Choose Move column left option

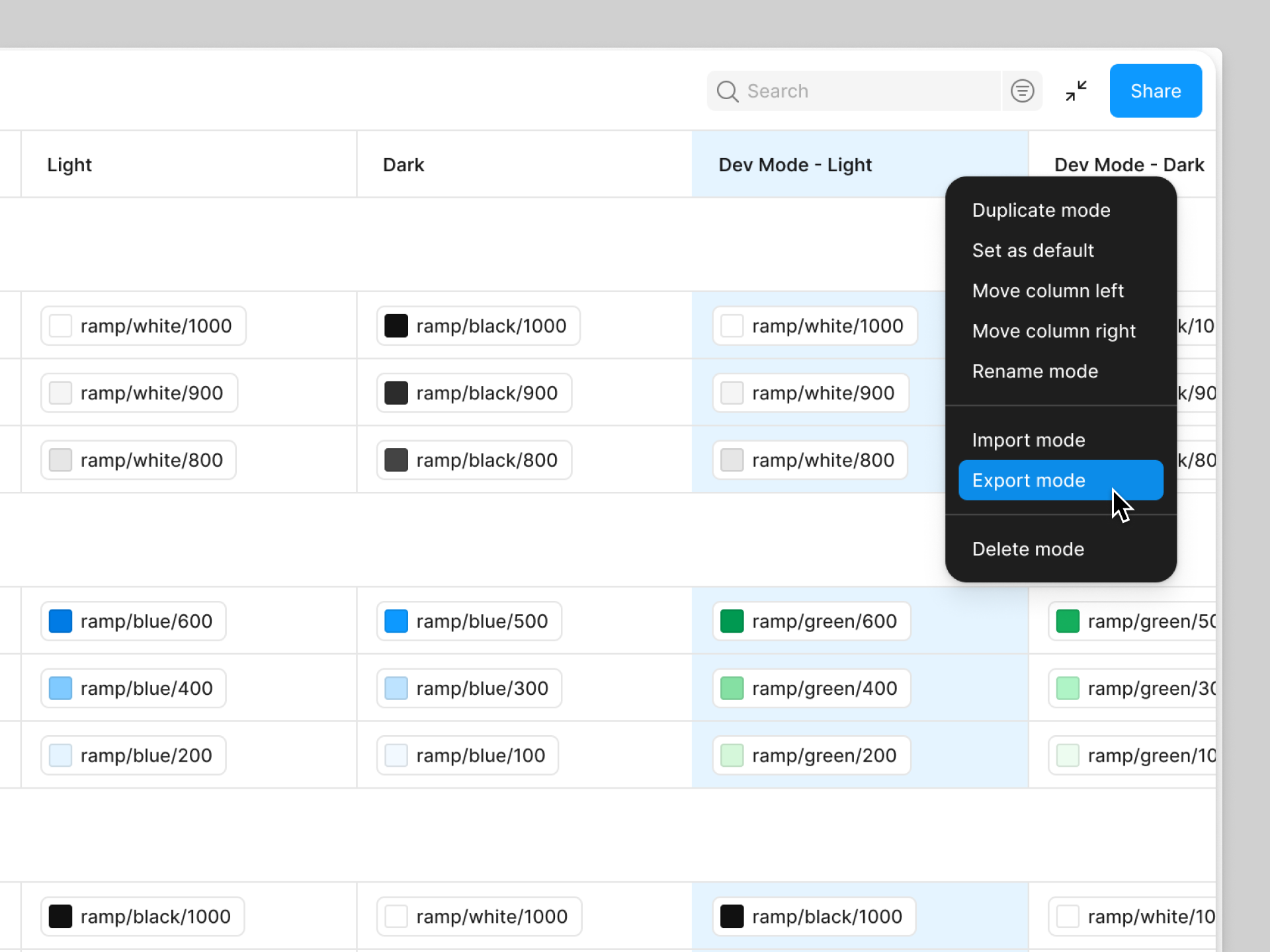[x=1047, y=291]
